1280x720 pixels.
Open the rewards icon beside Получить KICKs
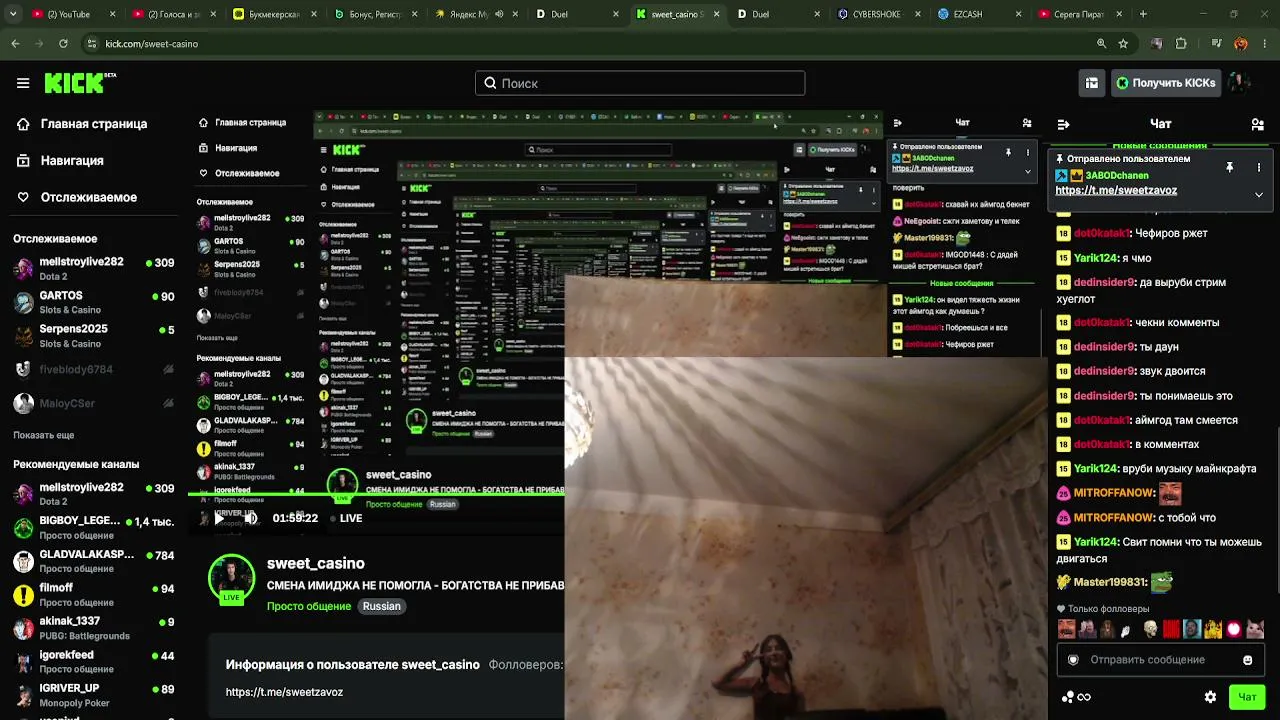pyautogui.click(x=1092, y=83)
